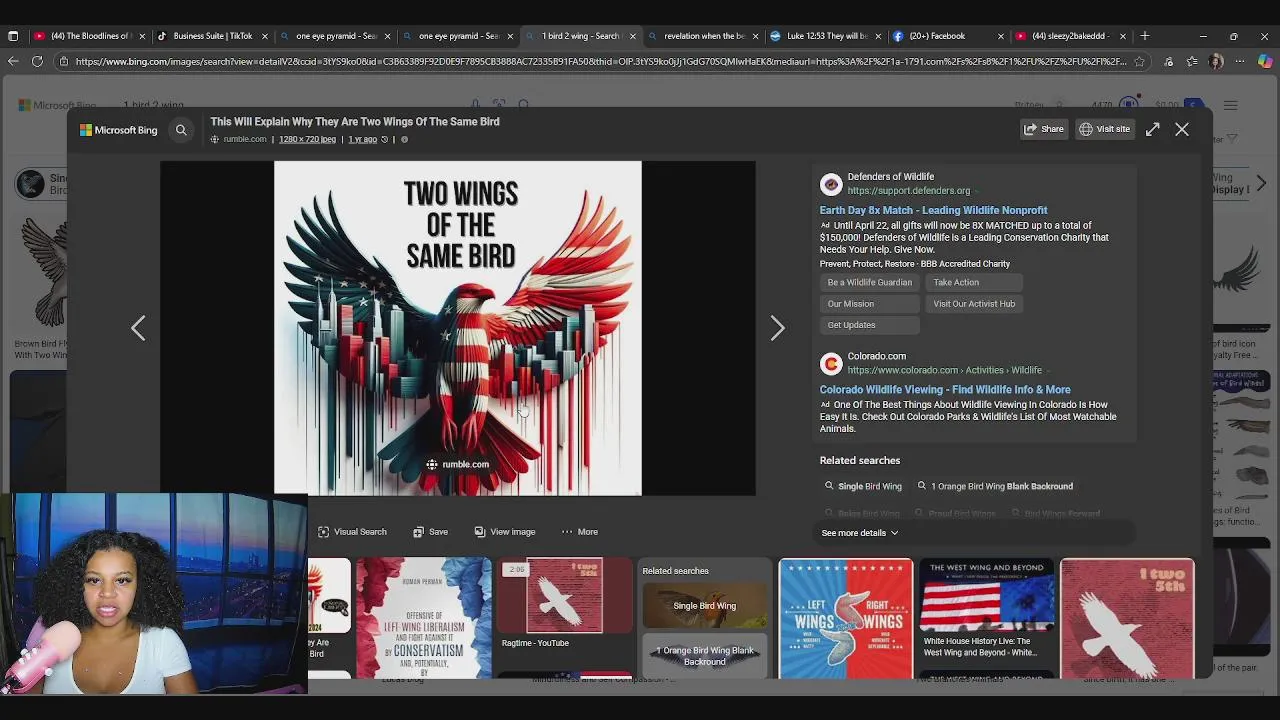Click the support.defenders.org URL

(908, 190)
